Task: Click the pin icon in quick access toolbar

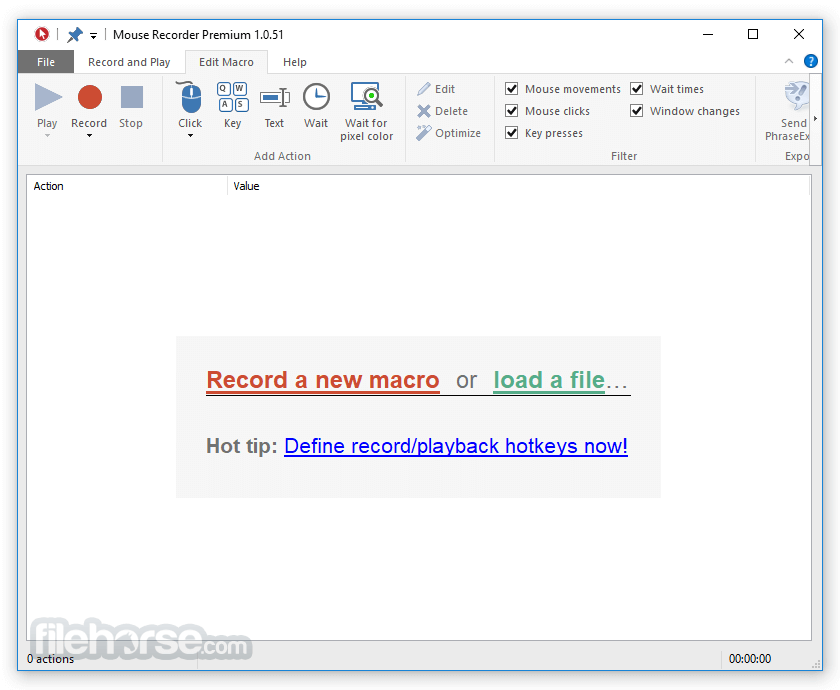Action: pyautogui.click(x=74, y=35)
